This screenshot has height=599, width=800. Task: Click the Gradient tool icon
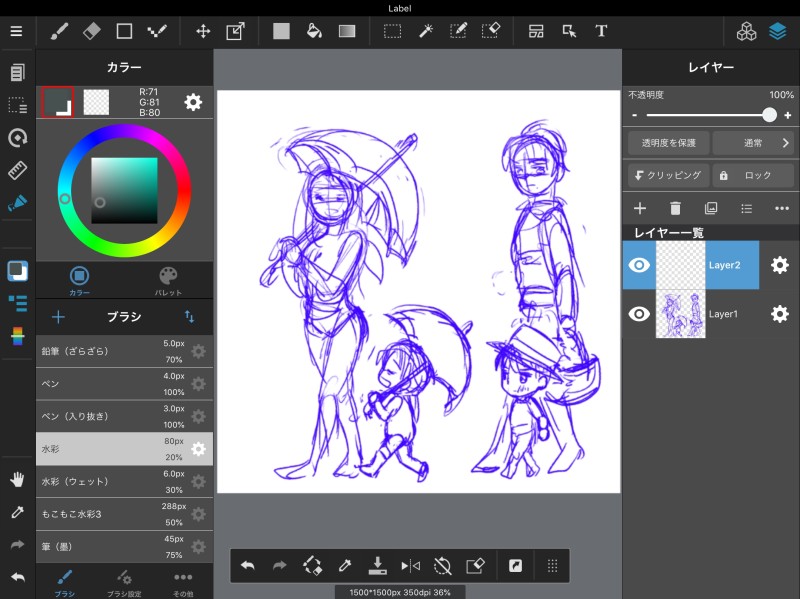click(x=347, y=31)
